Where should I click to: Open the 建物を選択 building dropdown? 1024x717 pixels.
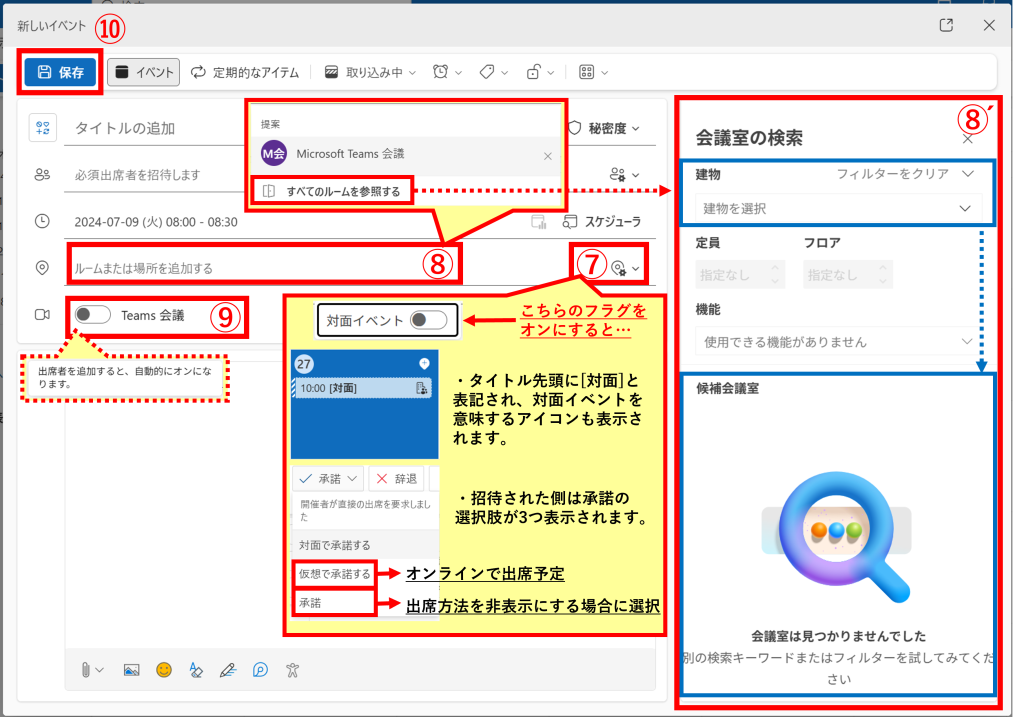[x=838, y=208]
